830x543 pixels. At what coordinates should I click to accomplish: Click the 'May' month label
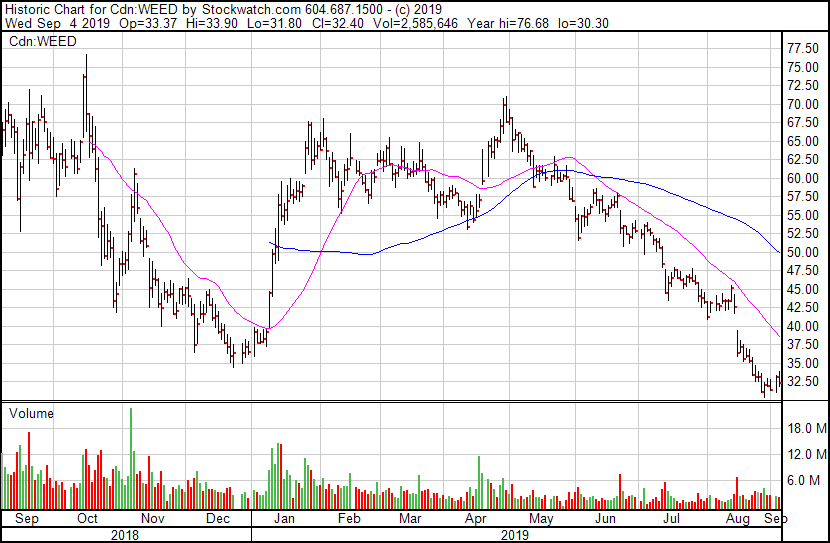[x=541, y=518]
